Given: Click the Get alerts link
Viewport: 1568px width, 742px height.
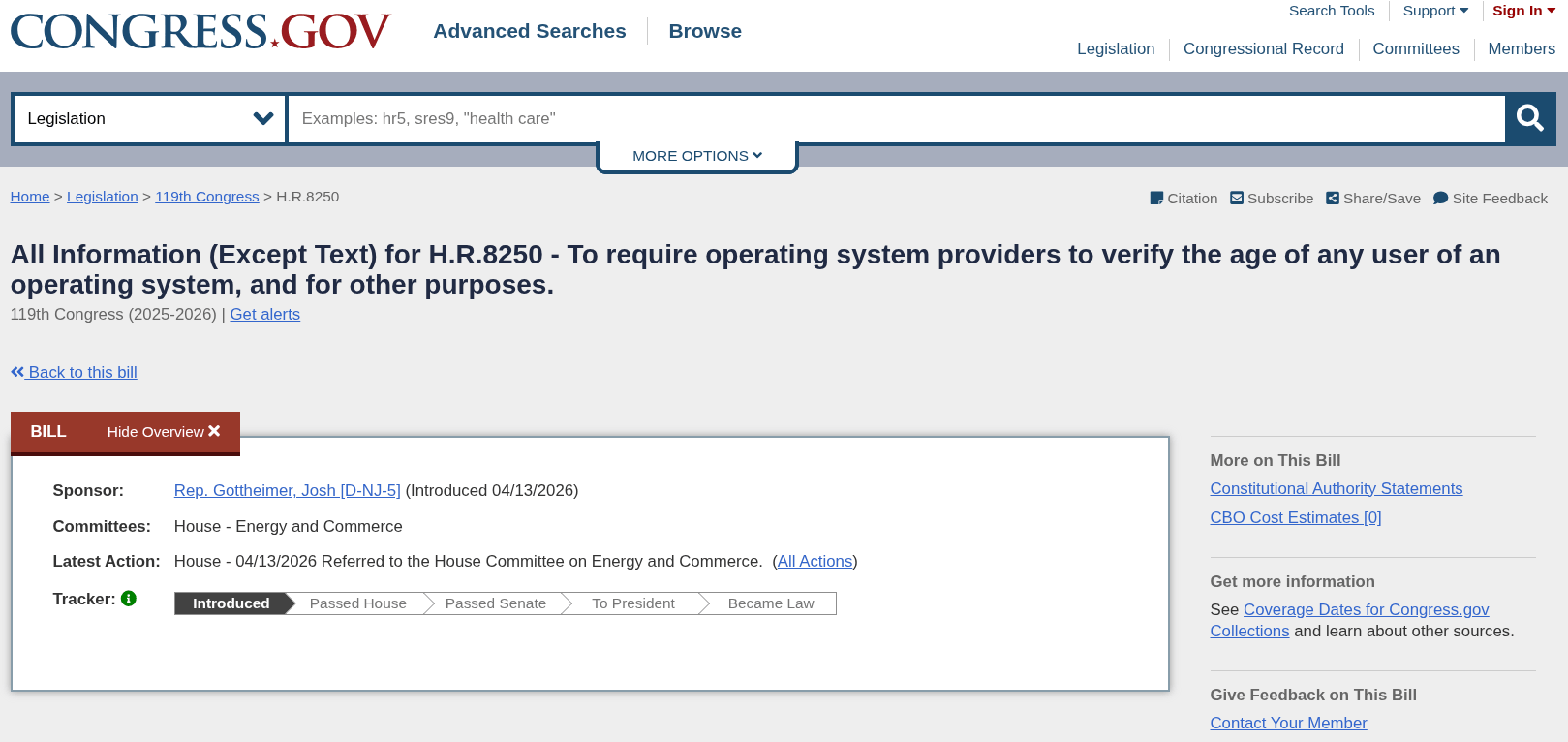Looking at the screenshot, I should [x=265, y=314].
